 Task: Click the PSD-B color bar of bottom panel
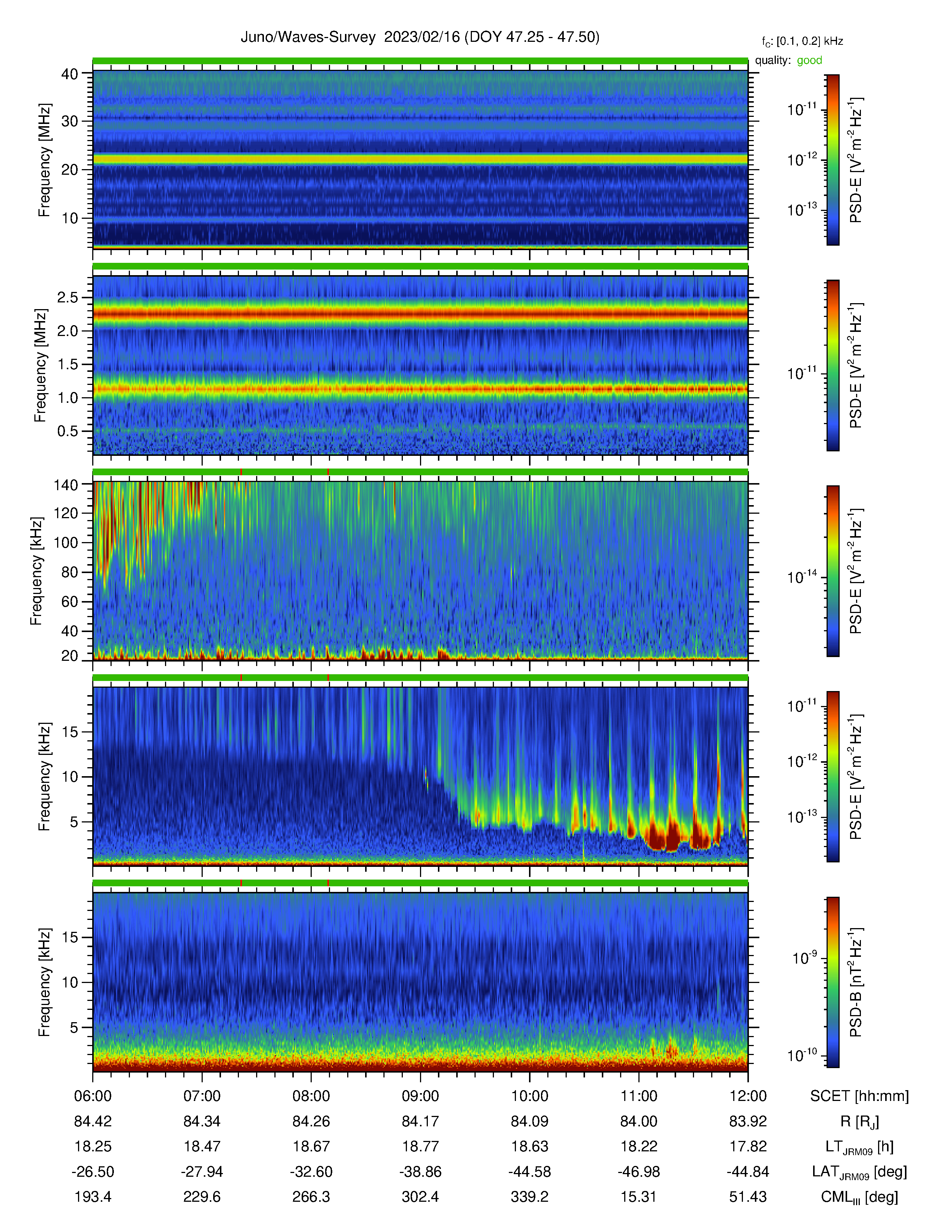[x=833, y=982]
